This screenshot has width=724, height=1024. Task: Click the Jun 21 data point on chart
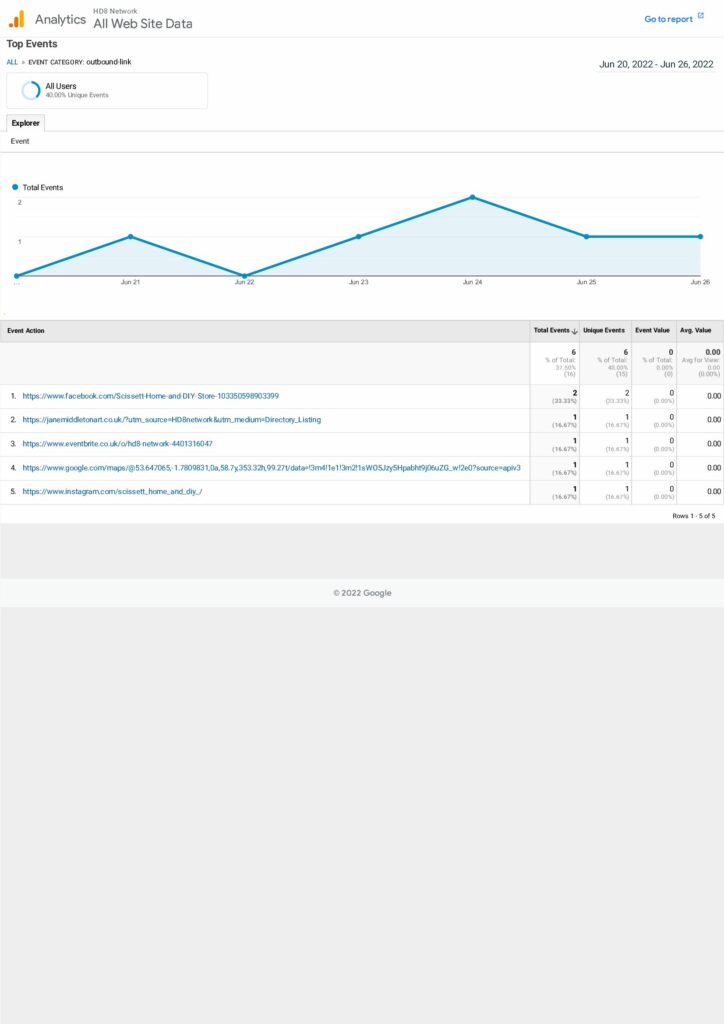[x=130, y=237]
